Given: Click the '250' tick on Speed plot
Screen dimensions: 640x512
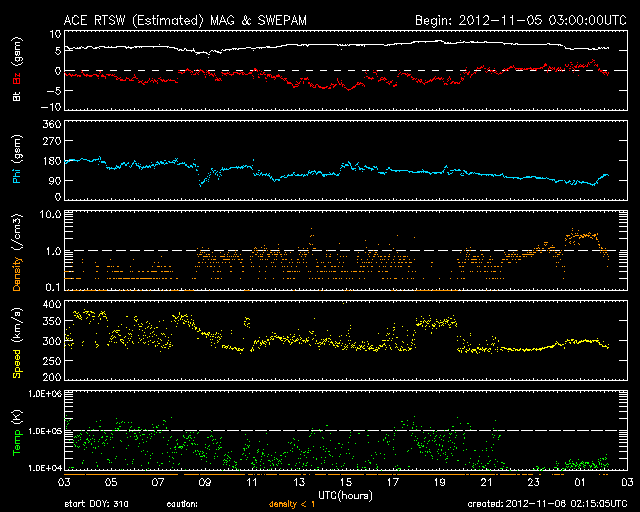Looking at the screenshot, I should [x=52, y=361].
